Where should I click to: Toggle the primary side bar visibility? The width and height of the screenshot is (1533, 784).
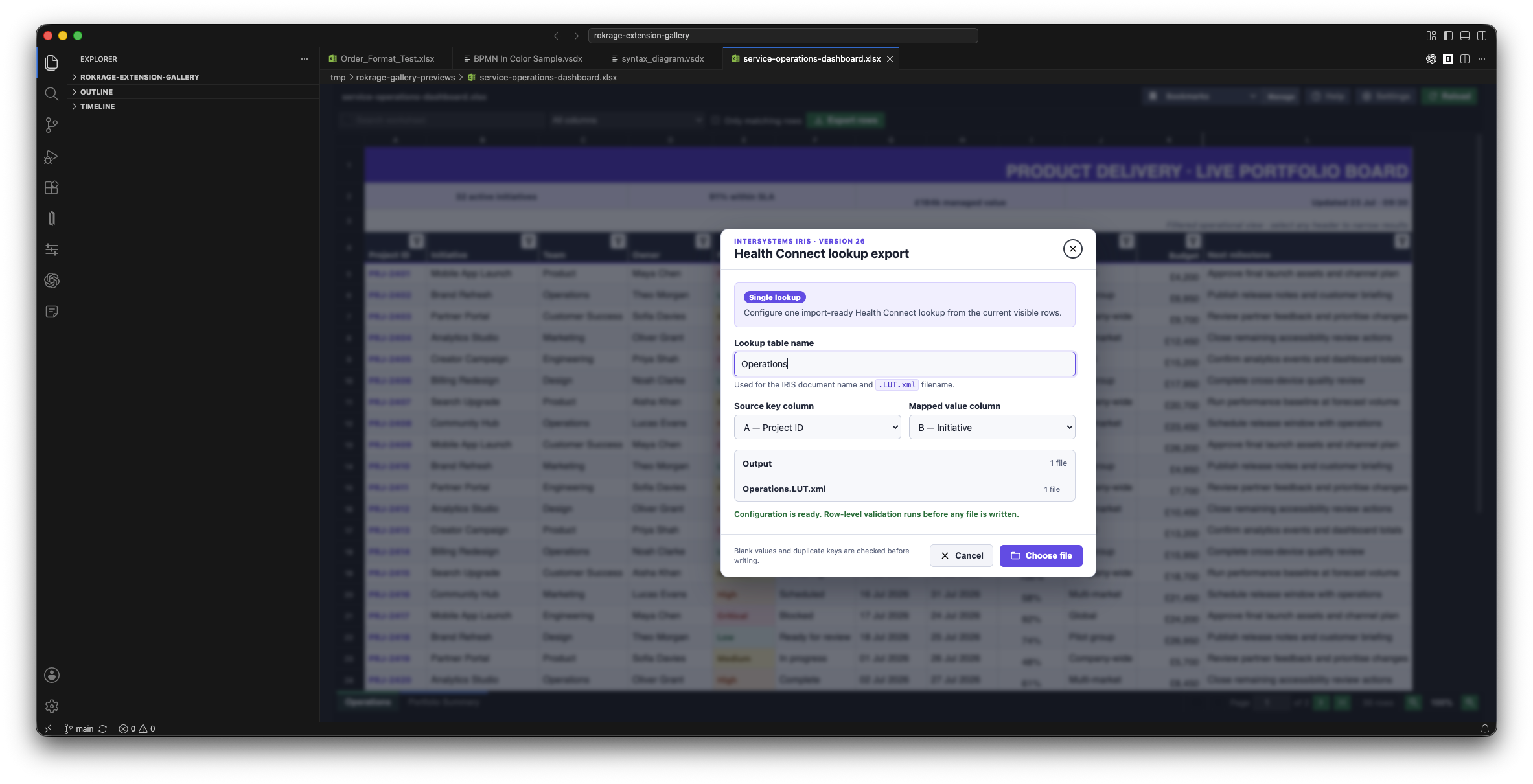click(1448, 36)
